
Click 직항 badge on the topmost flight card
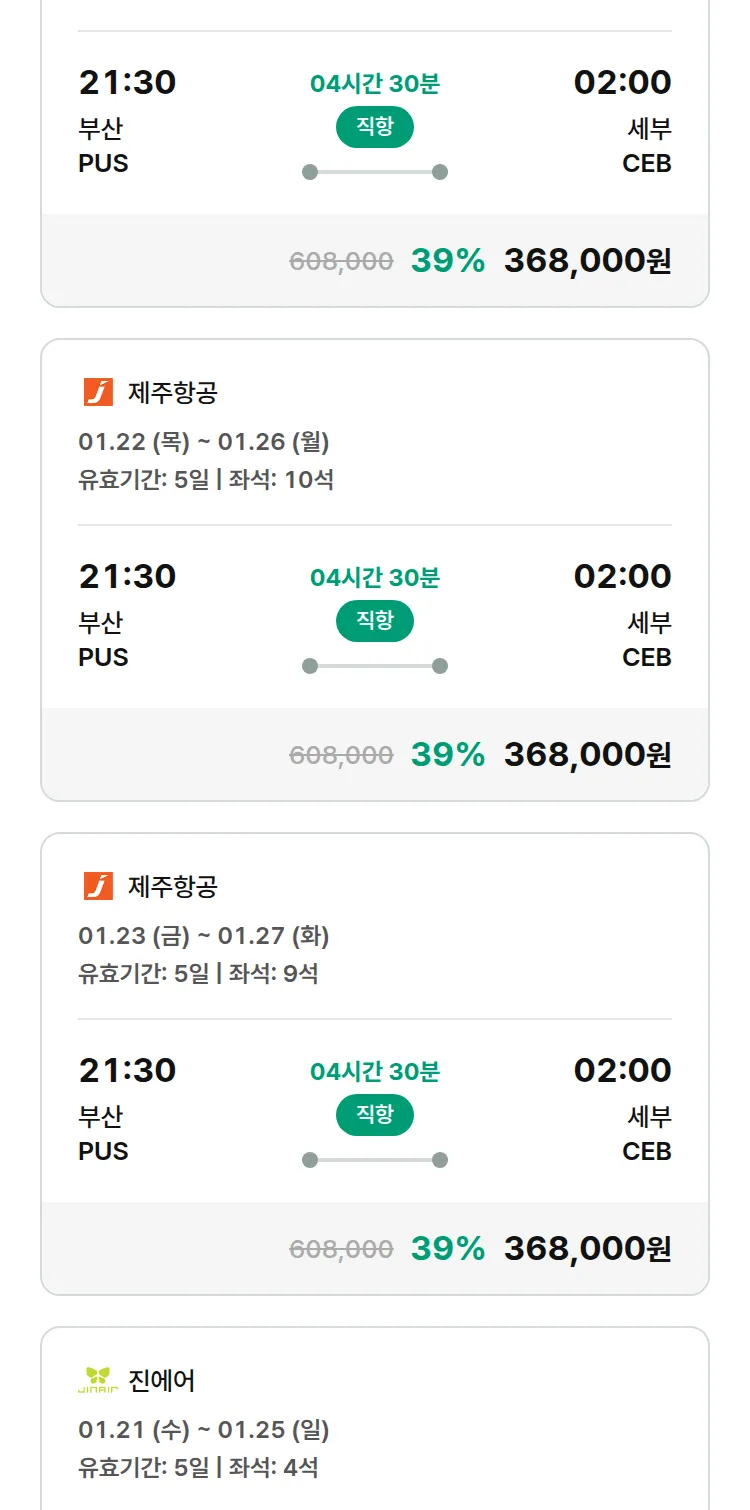coord(374,127)
